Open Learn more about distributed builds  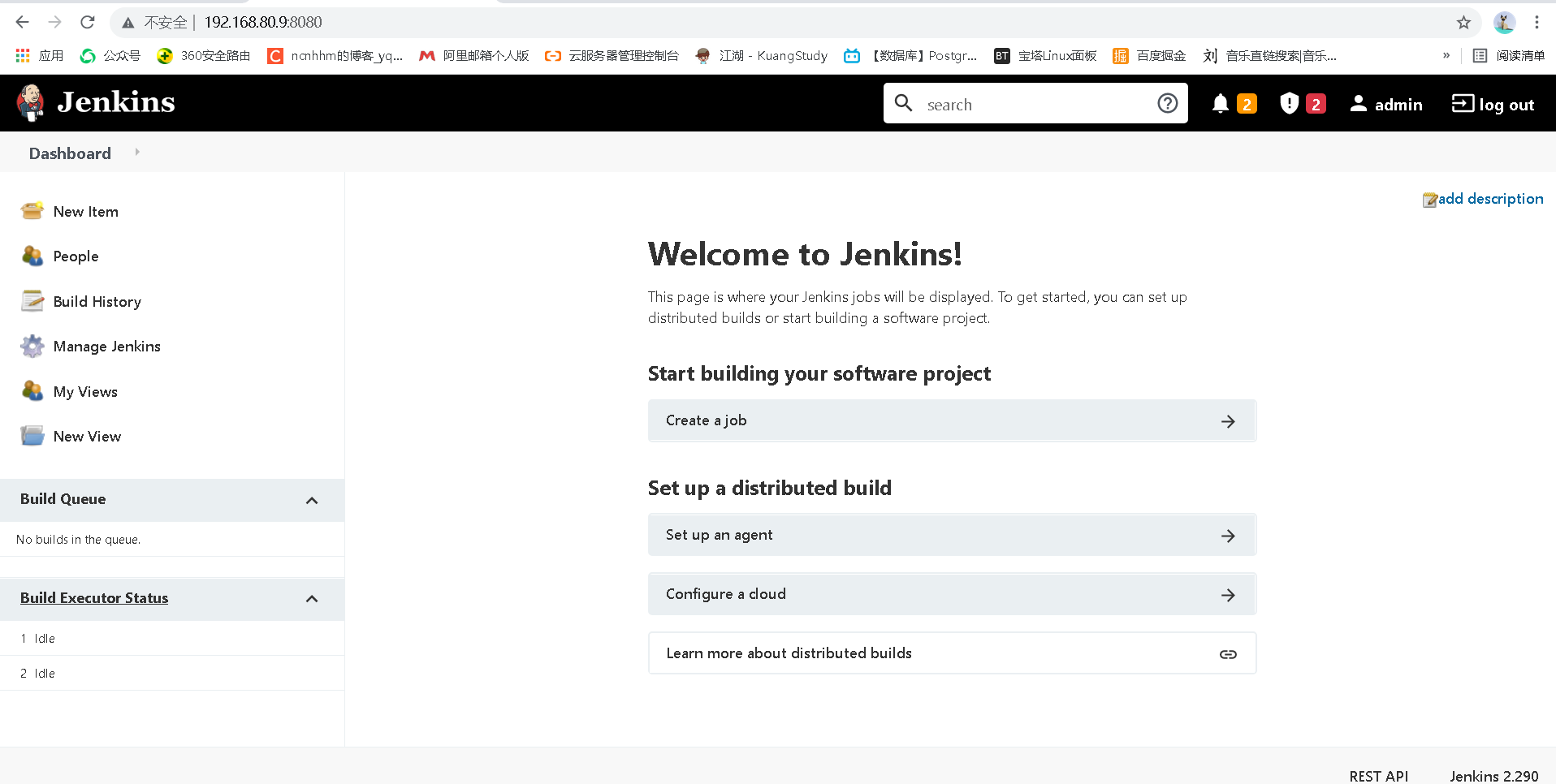click(x=952, y=653)
